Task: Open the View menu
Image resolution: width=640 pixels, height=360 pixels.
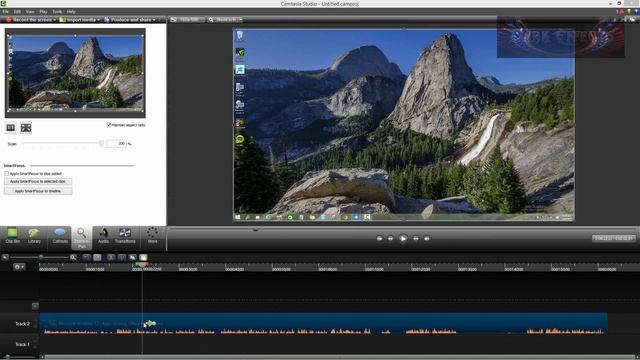Action: tap(30, 12)
